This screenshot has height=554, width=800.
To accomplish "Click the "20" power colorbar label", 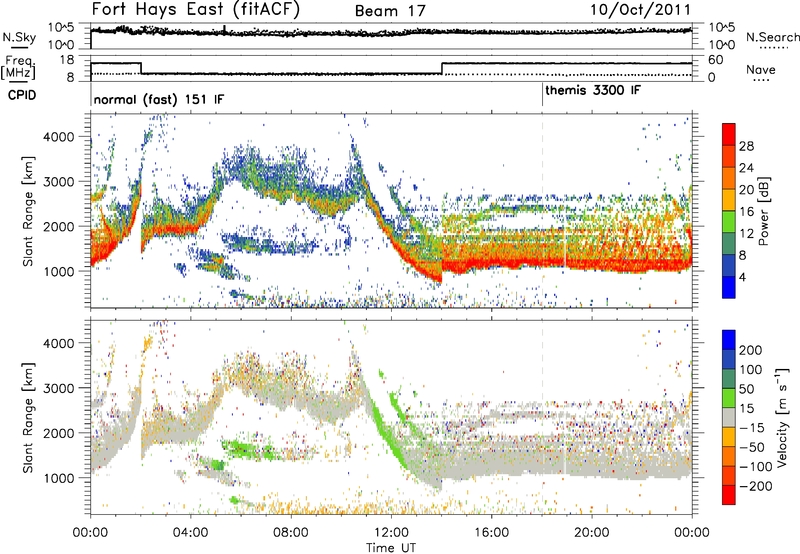I will click(746, 190).
